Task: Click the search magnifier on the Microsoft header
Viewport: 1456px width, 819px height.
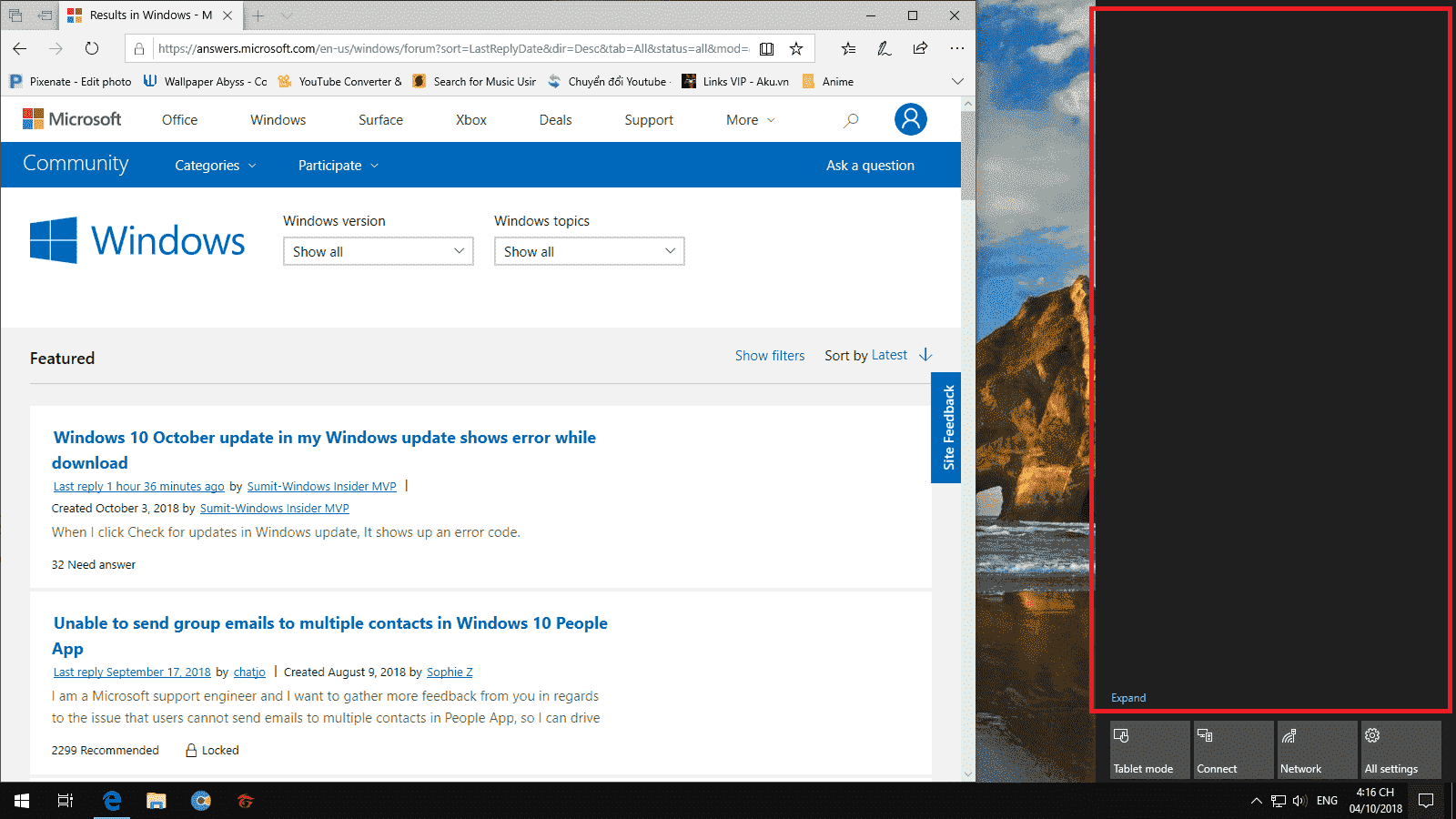Action: point(851,120)
